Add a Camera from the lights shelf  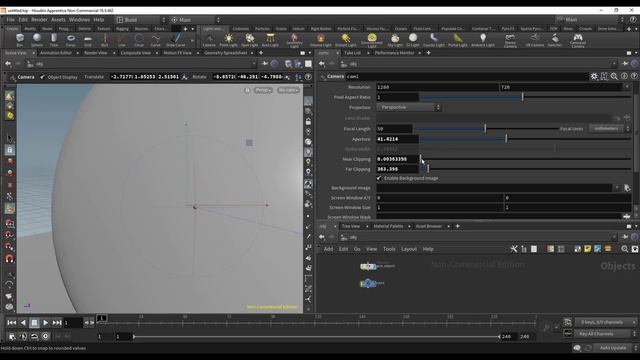pyautogui.click(x=209, y=40)
